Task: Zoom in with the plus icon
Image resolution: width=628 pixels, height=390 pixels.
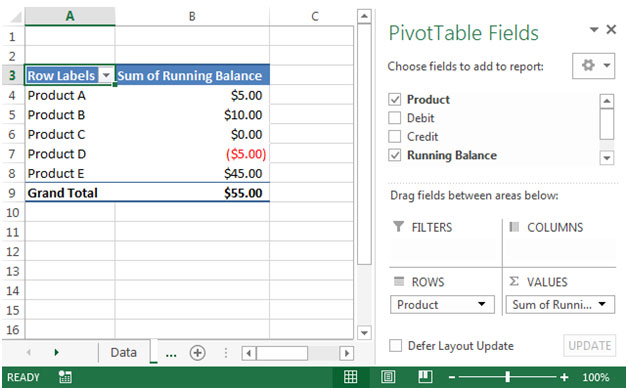Action: [x=564, y=377]
